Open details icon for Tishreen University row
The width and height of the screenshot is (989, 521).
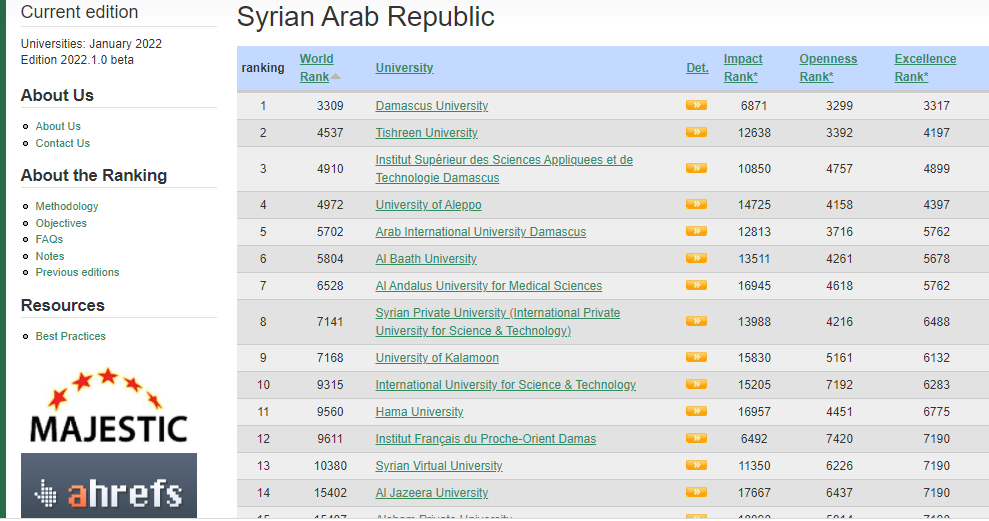coord(696,132)
